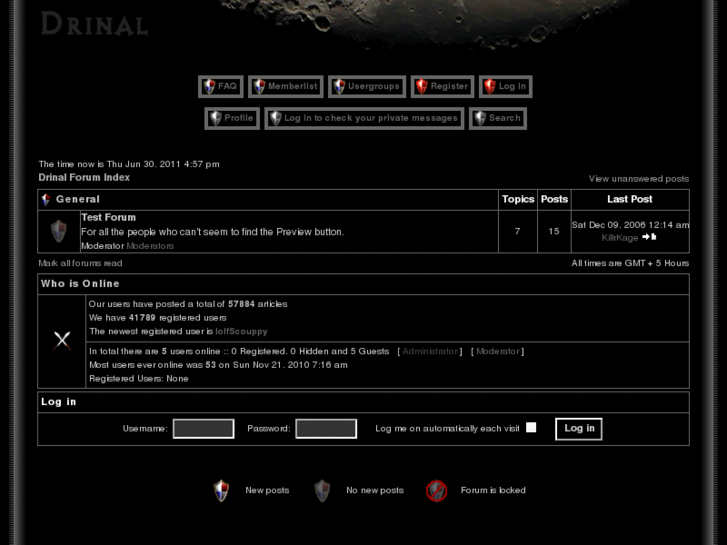The image size is (727, 545).
Task: Click the total of 57884 articles line
Action: point(188,304)
